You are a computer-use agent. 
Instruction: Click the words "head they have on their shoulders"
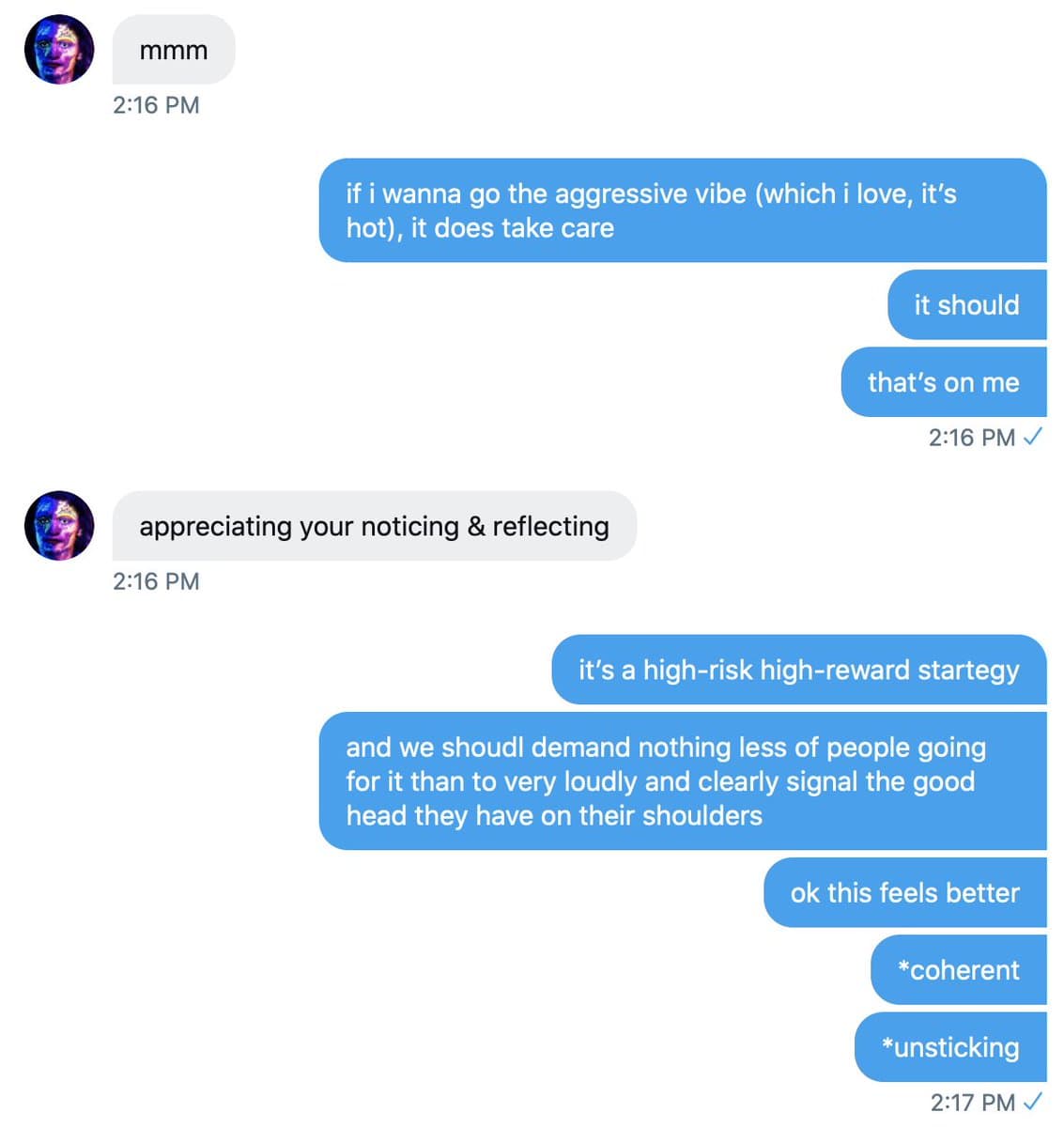point(554,815)
